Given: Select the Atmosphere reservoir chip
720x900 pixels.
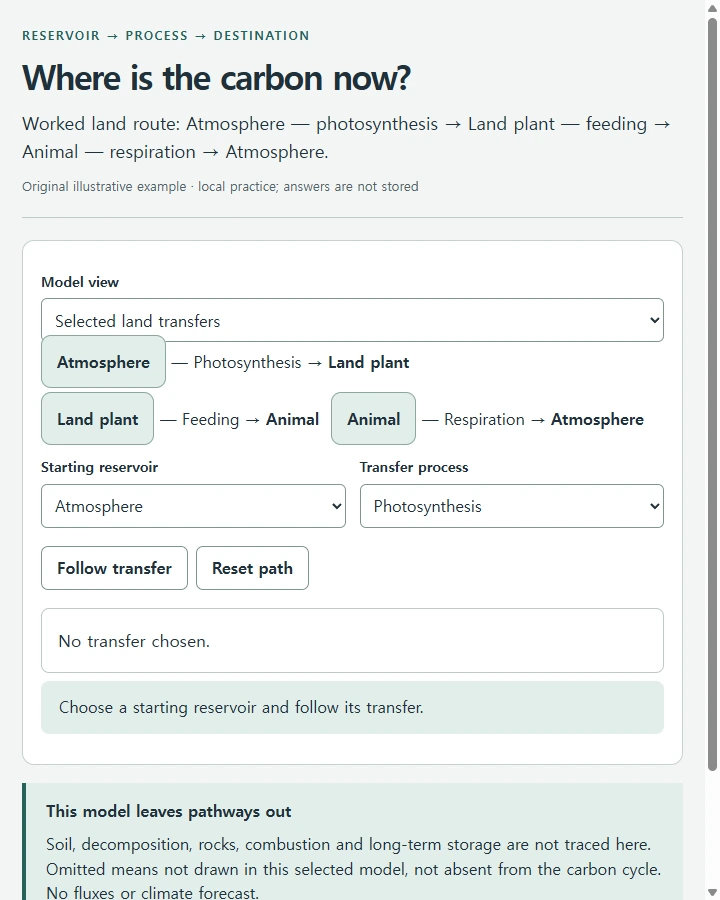Looking at the screenshot, I should pos(103,362).
